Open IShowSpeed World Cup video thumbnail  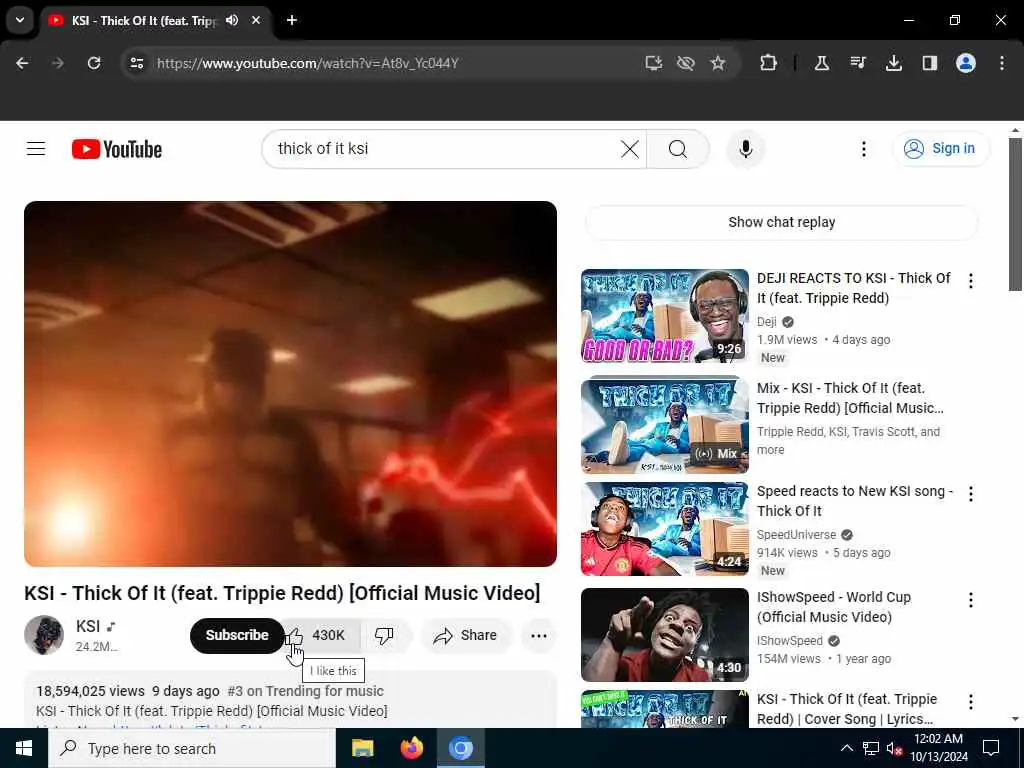[x=665, y=635]
